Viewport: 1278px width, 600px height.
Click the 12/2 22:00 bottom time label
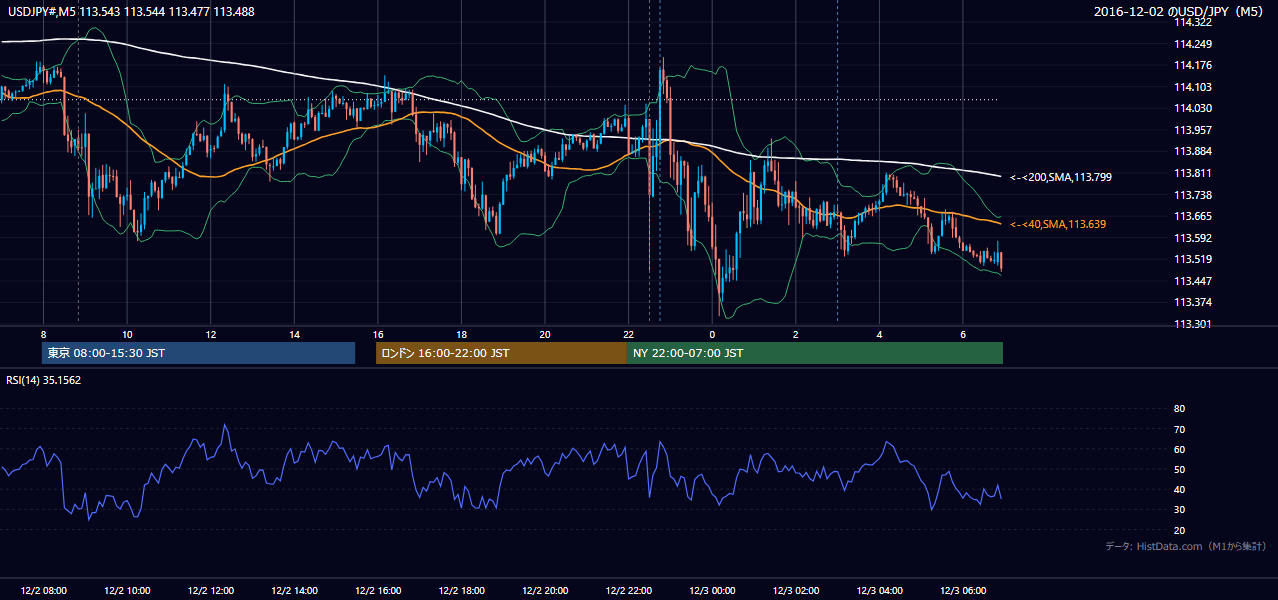(x=628, y=590)
